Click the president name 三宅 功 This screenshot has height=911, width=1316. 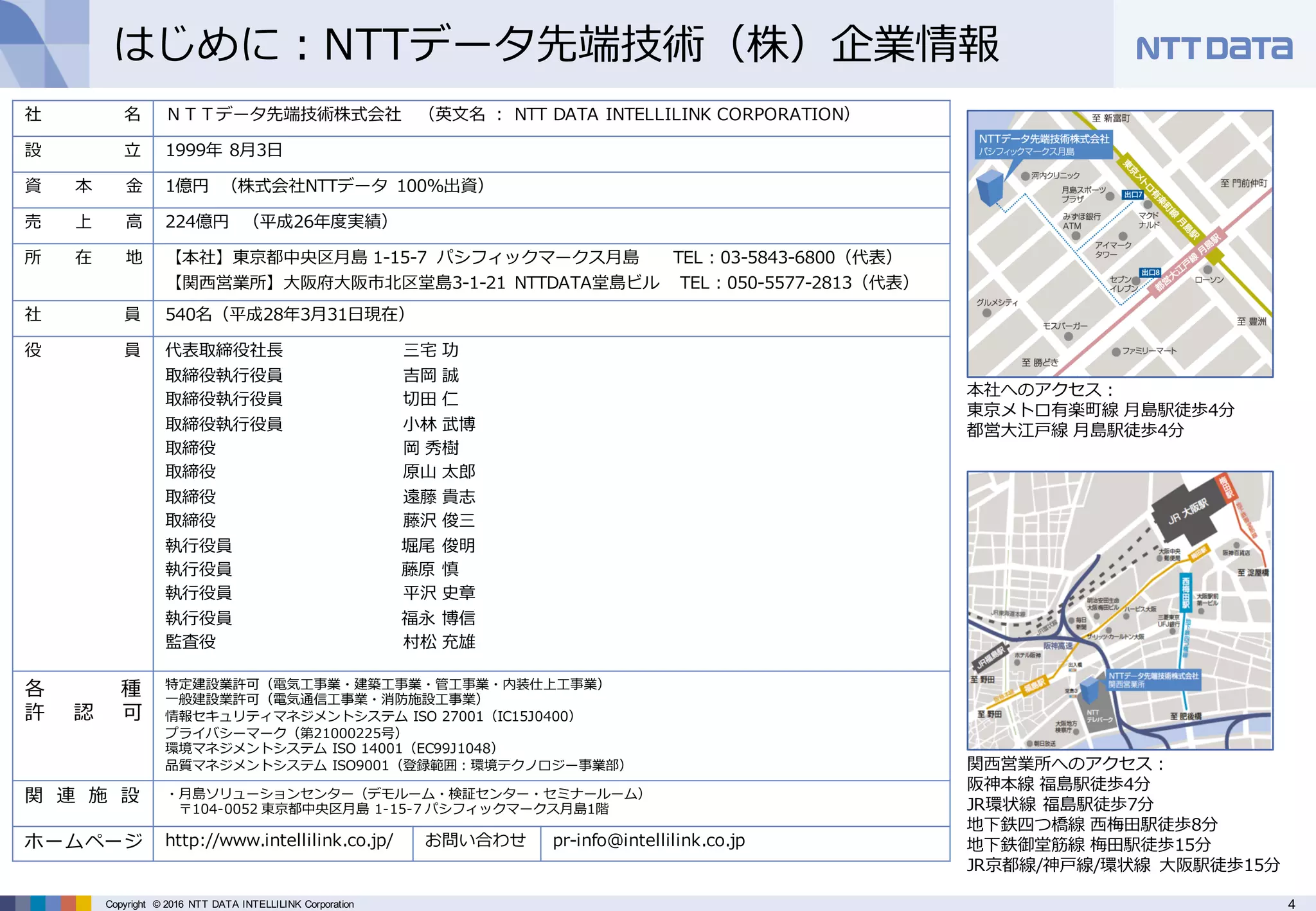pos(431,350)
